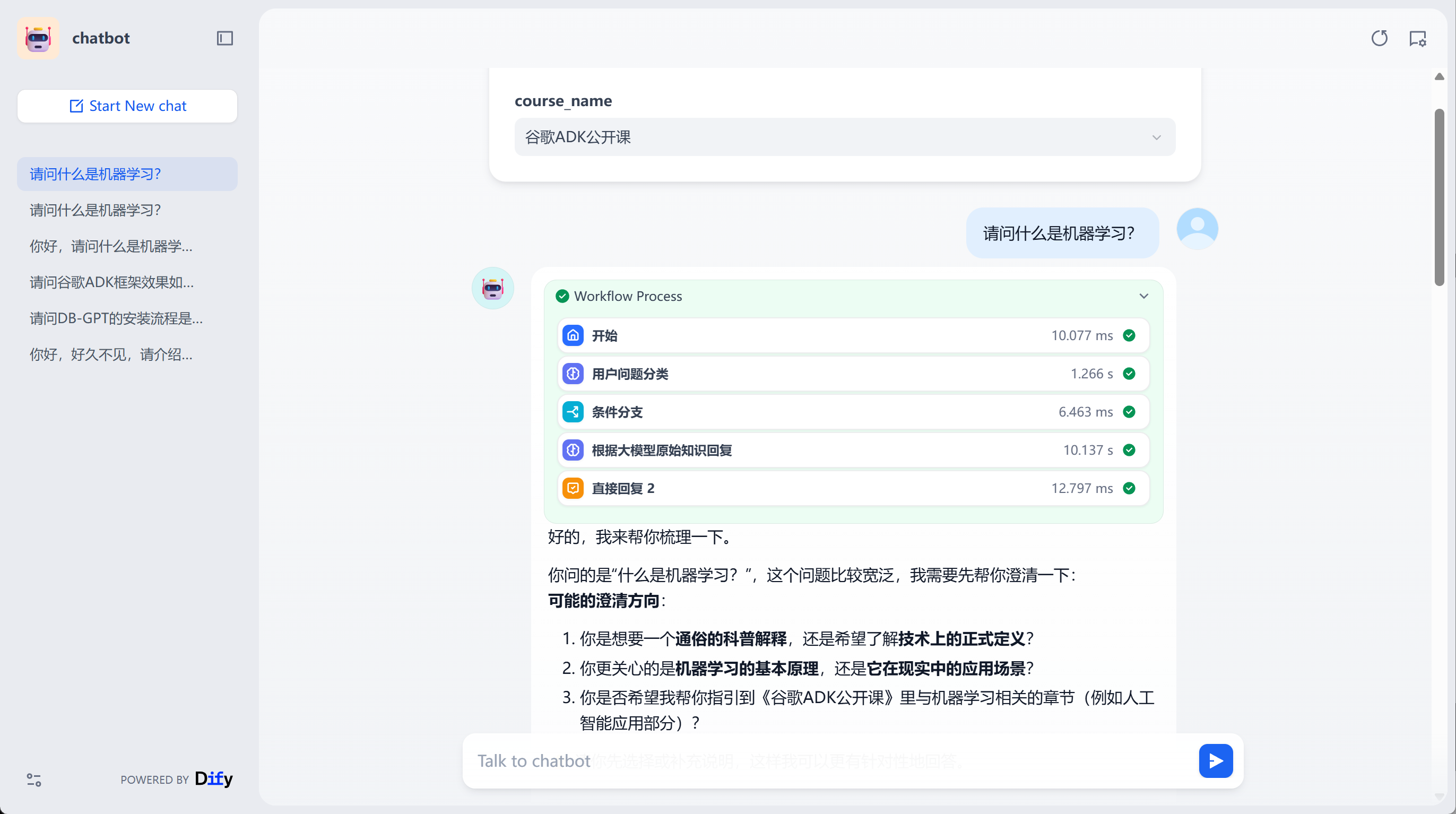Click the bold text 它在现实中的应用场景
Viewport: 1456px width, 814px height.
(946, 669)
